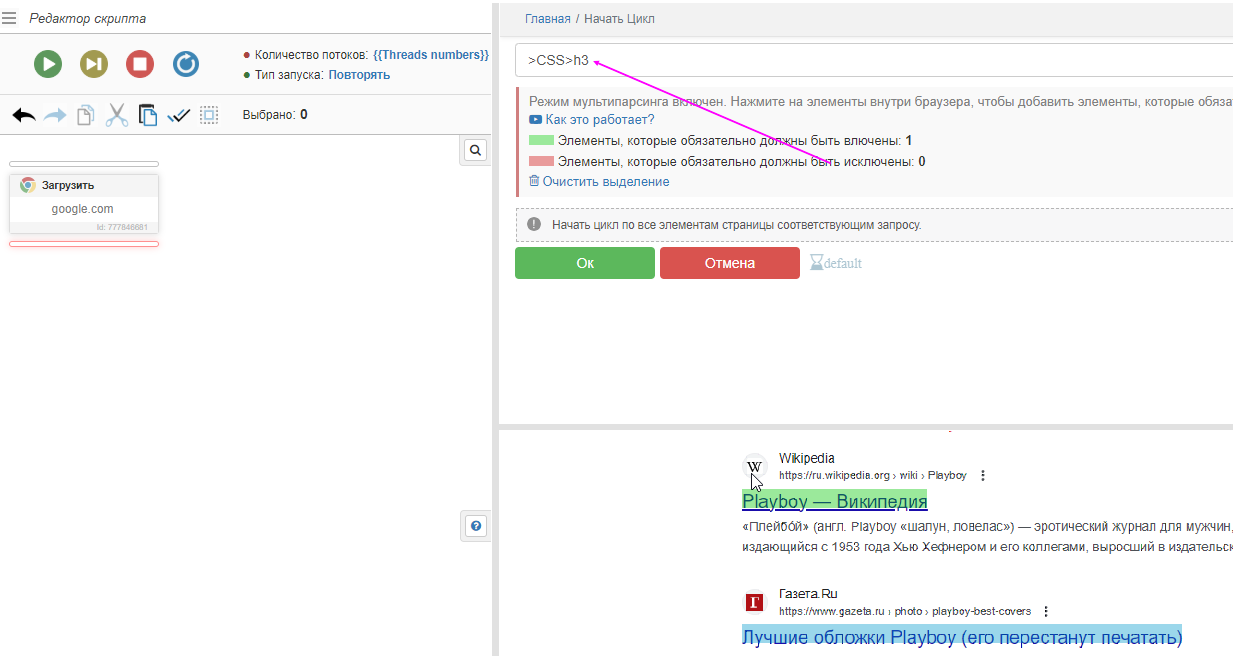Image resolution: width=1233 pixels, height=656 pixels.
Task: Click the paste clipboard icon
Action: coord(148,115)
